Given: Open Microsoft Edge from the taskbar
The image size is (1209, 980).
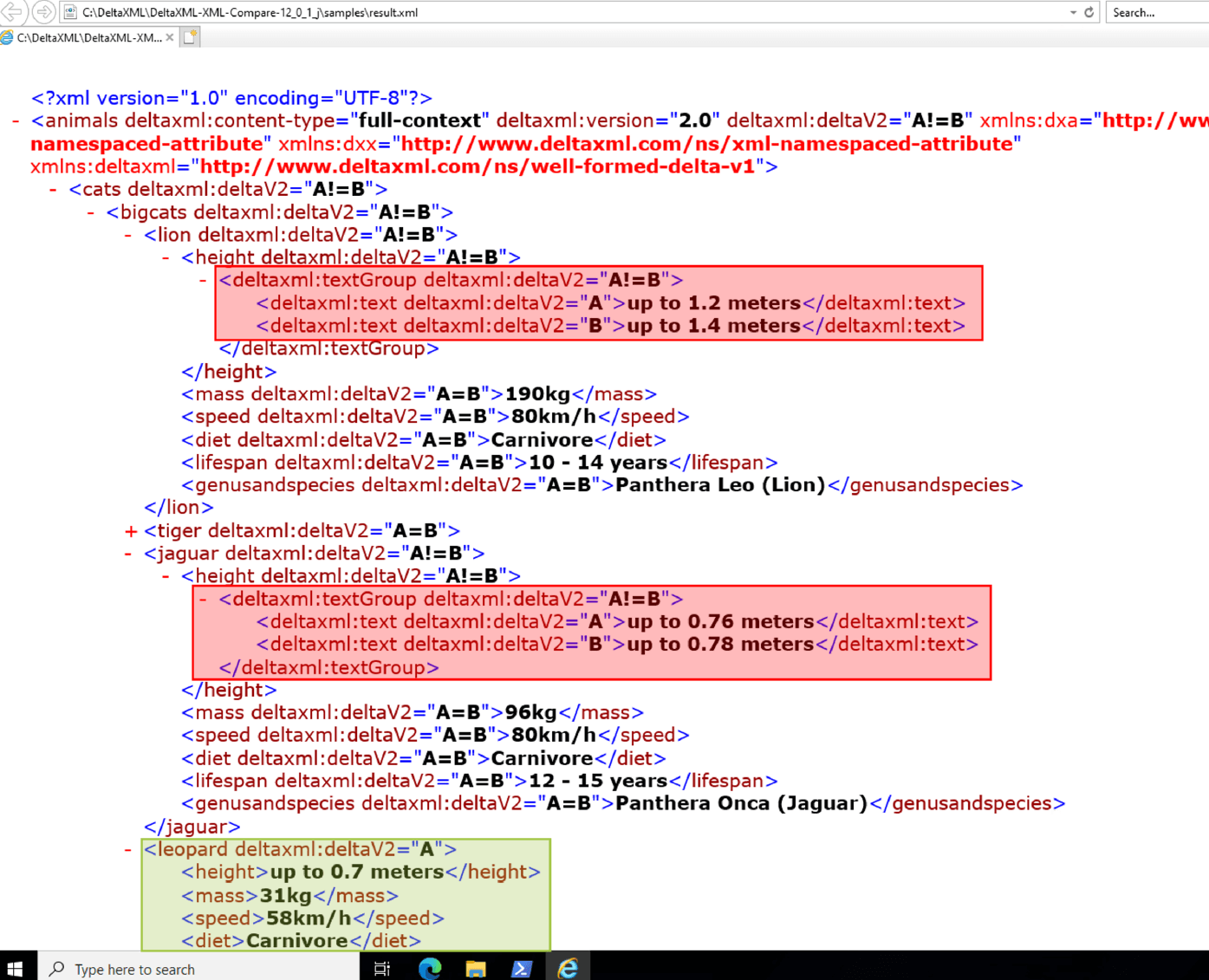Looking at the screenshot, I should coord(429,968).
